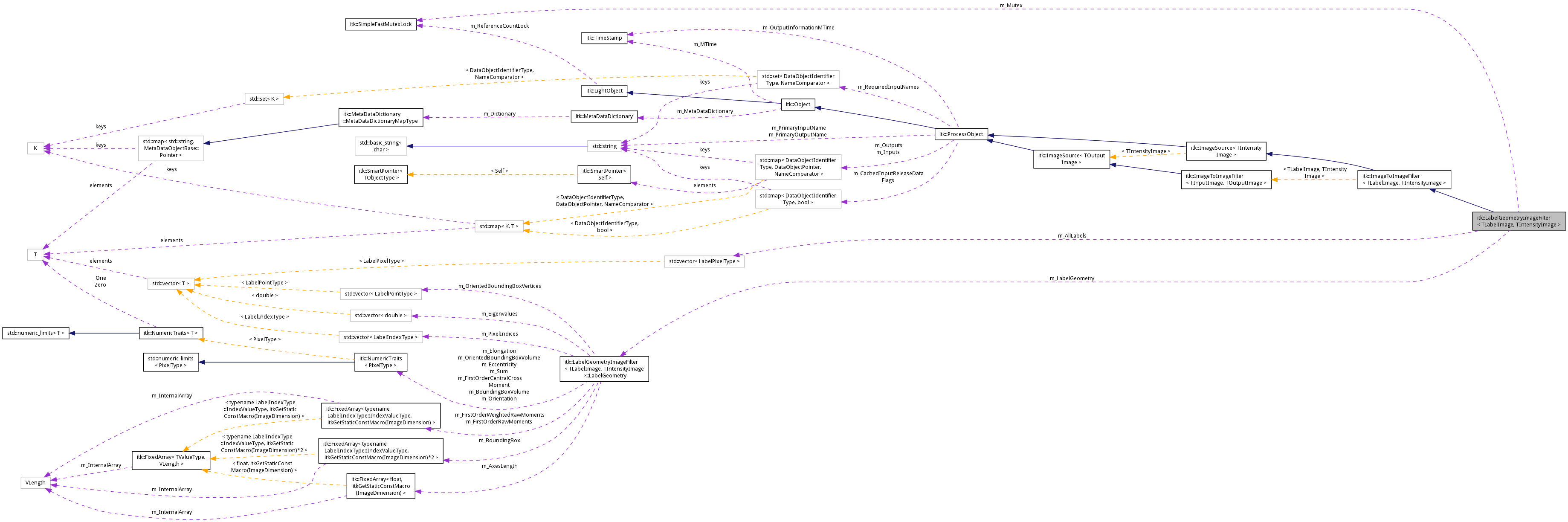Select the m_Dictionary edge label
The image size is (1568, 522).
[499, 114]
